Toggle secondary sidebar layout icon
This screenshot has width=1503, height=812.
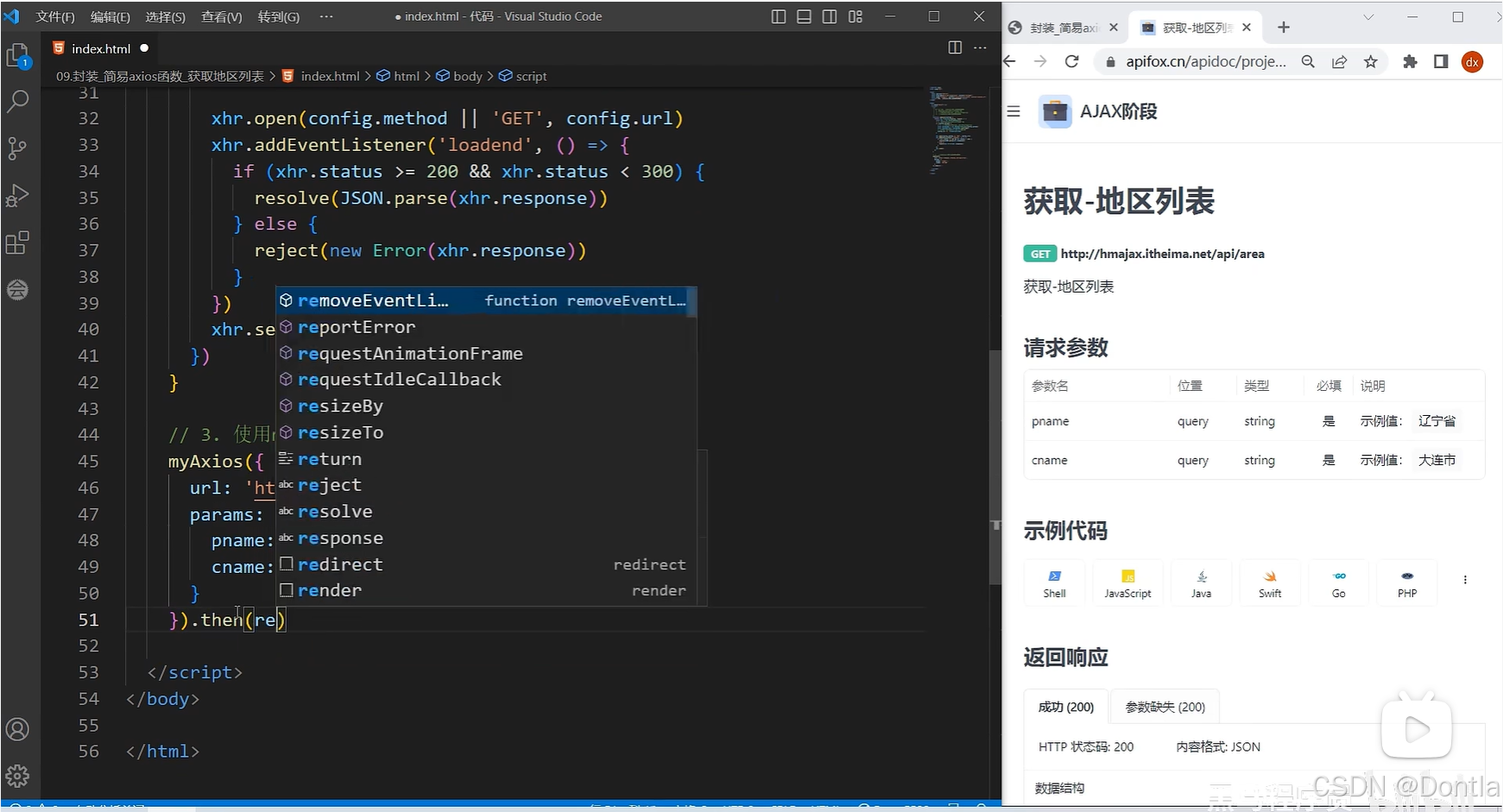[830, 16]
